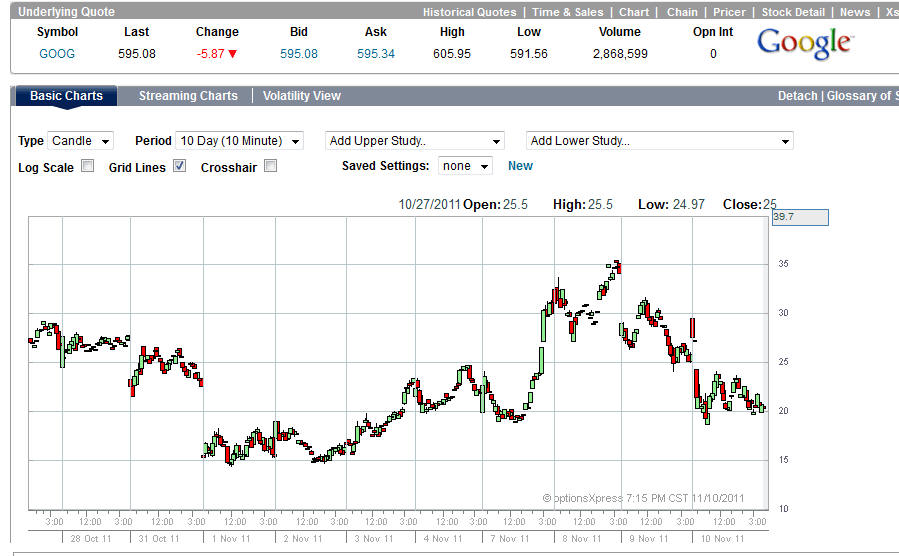Go to the Time & Sales link
The image size is (899, 556).
(x=567, y=12)
